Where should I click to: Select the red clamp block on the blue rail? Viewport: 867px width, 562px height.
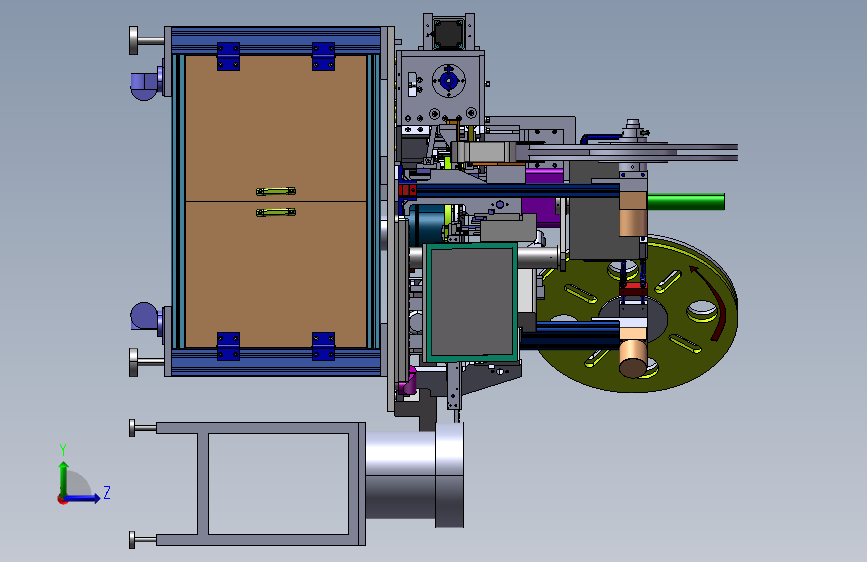408,190
